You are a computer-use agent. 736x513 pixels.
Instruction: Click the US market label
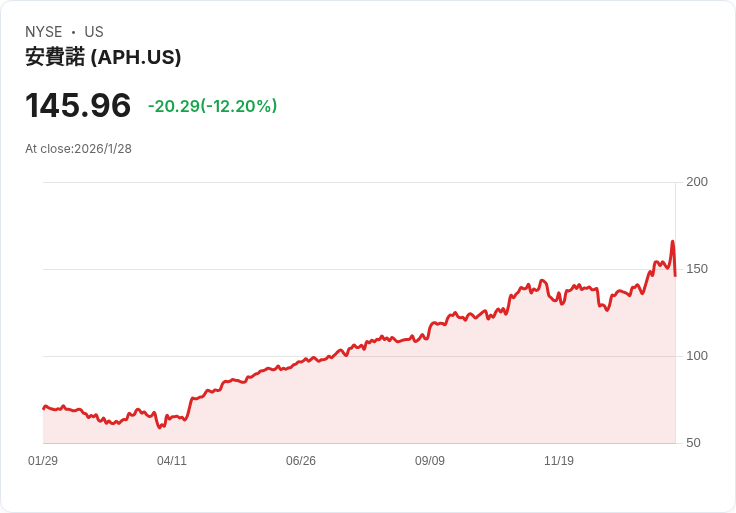tap(94, 32)
